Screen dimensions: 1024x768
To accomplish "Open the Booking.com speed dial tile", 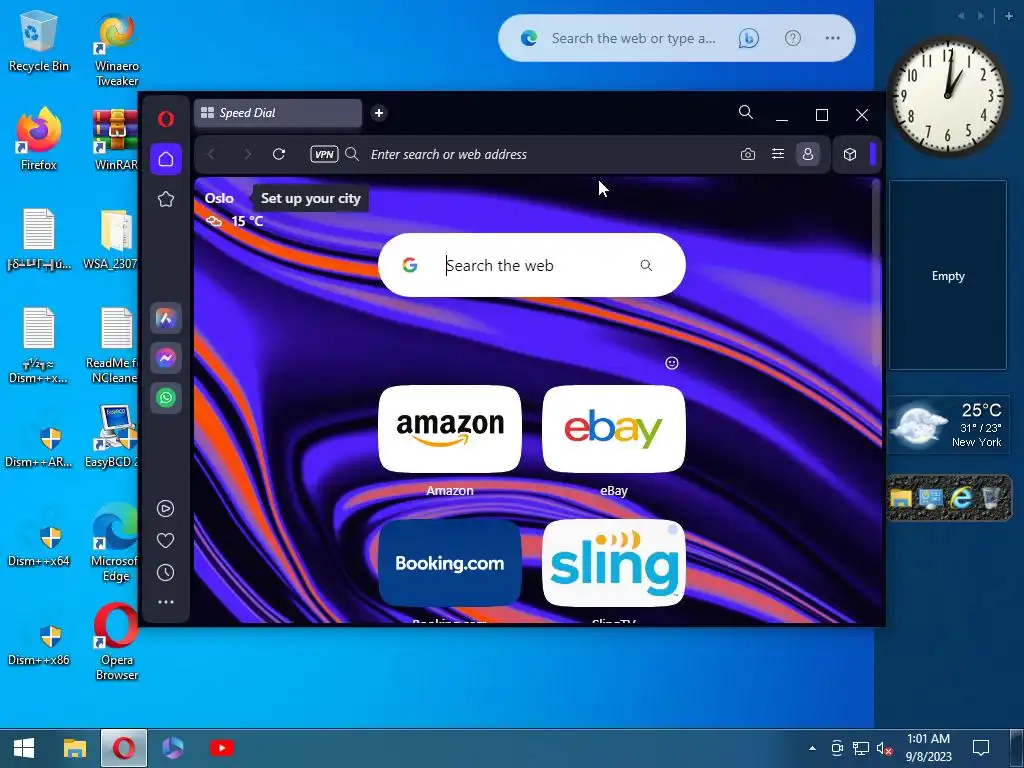I will [x=450, y=563].
